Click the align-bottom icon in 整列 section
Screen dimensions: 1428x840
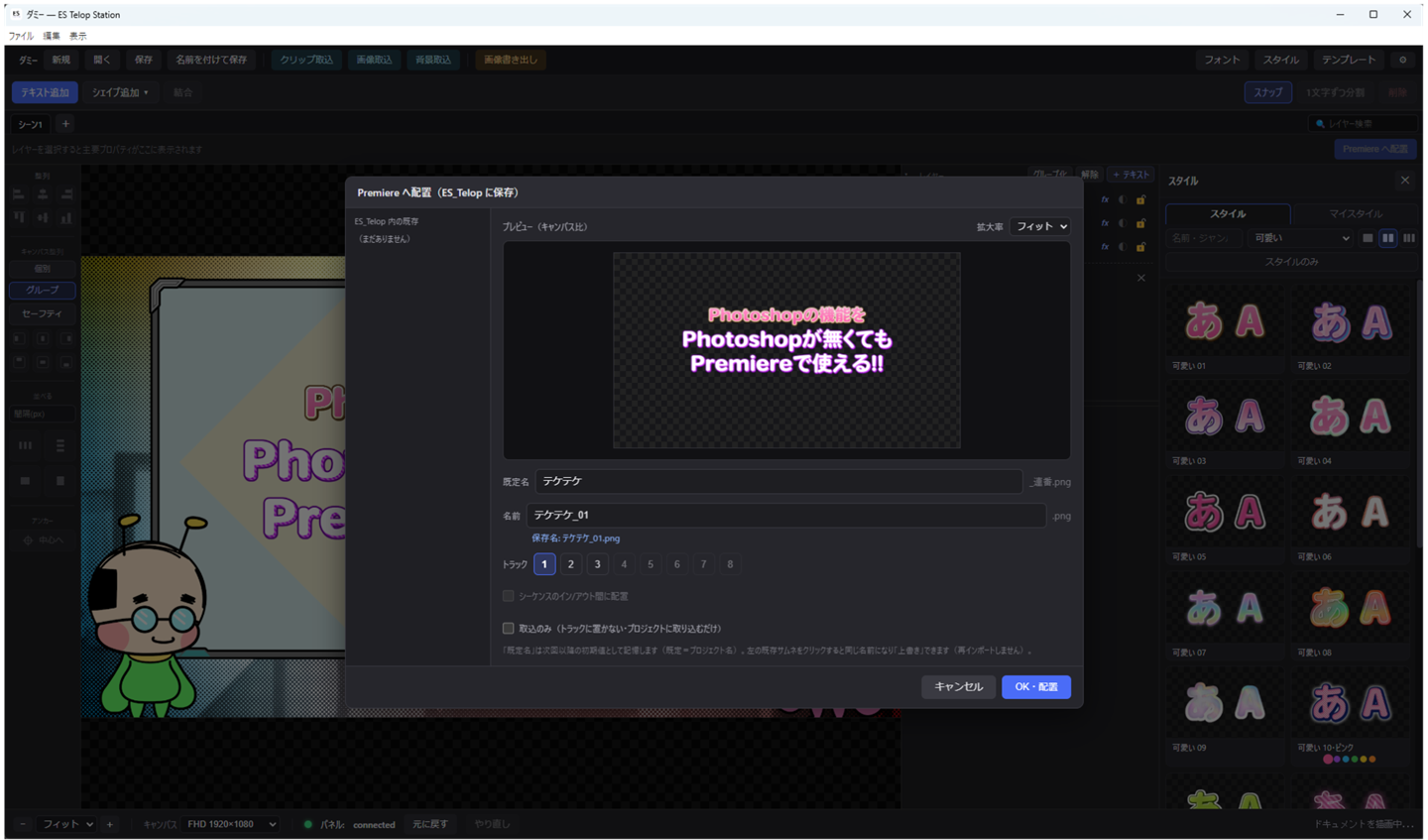tap(66, 217)
